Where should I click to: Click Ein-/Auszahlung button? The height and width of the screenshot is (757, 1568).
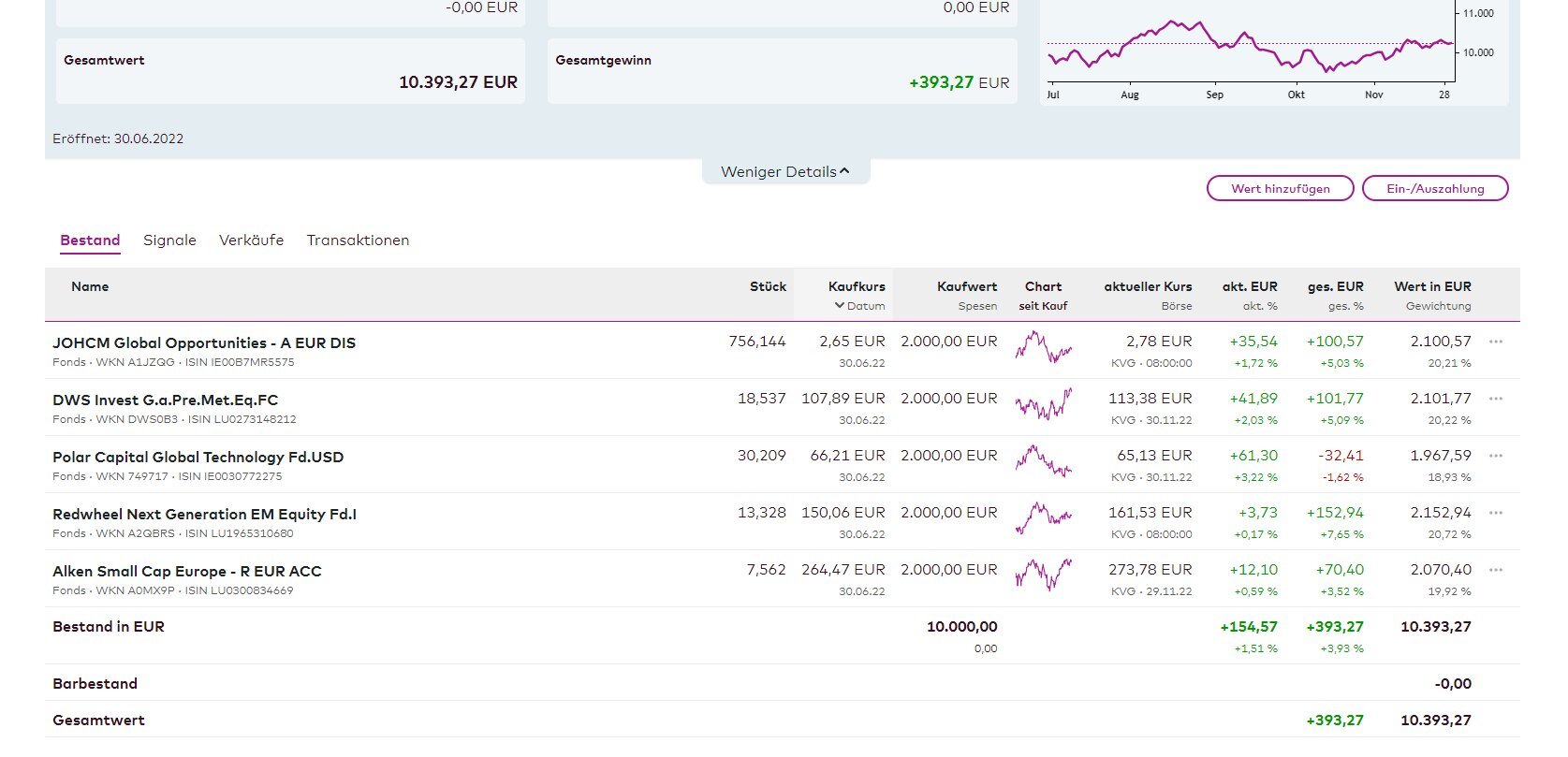1434,189
